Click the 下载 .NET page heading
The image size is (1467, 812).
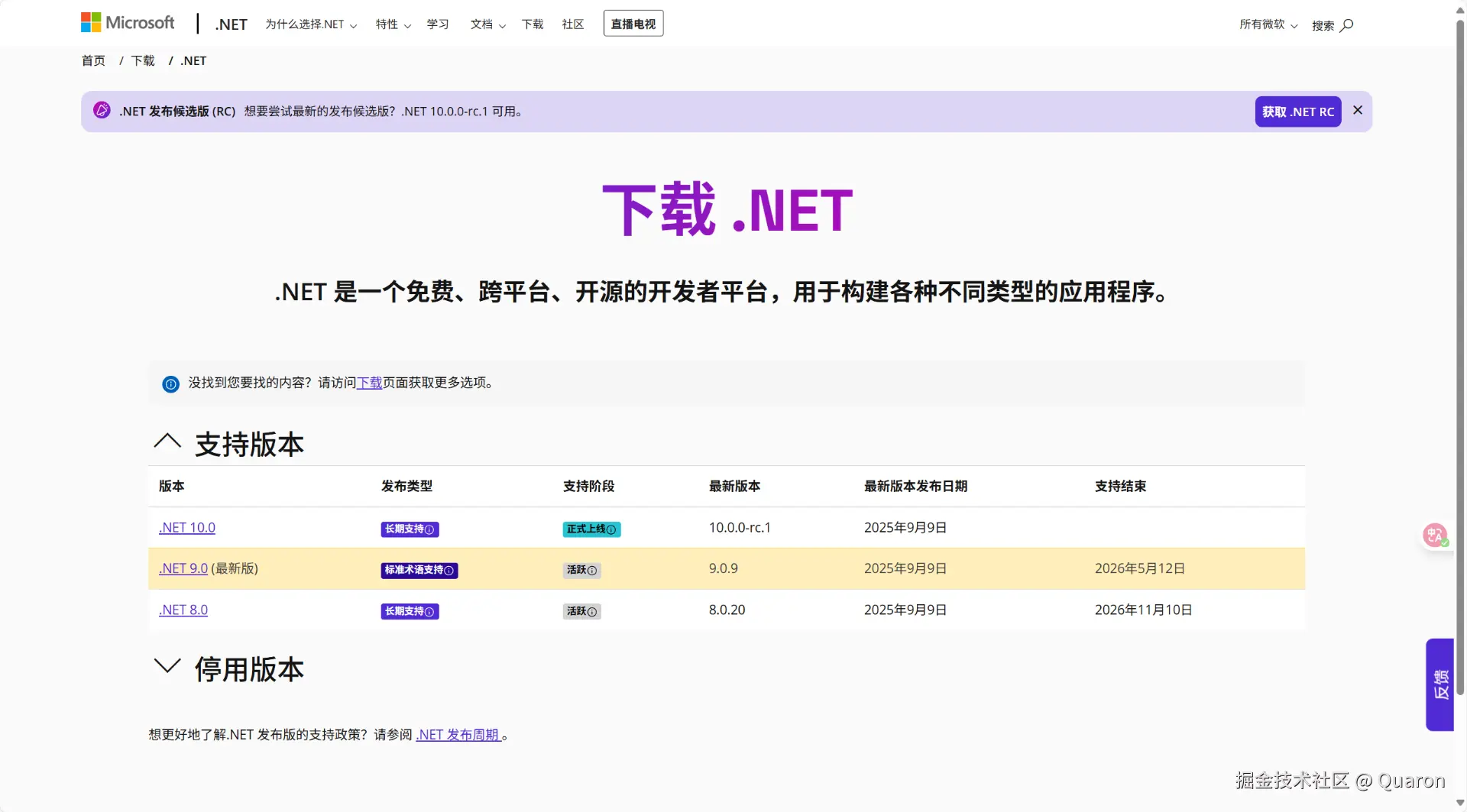pyautogui.click(x=727, y=210)
